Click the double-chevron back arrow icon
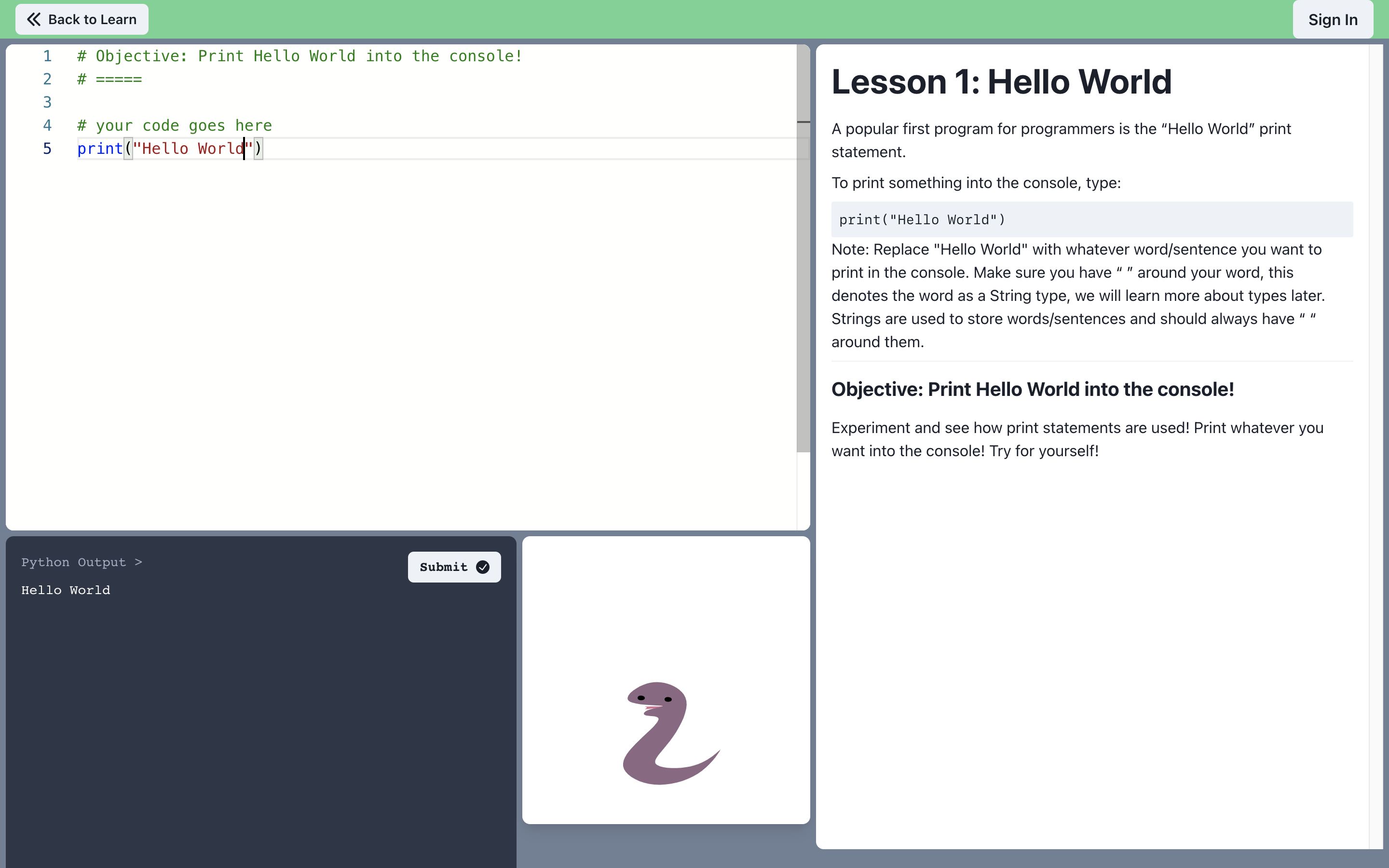Viewport: 1389px width, 868px height. click(x=34, y=19)
